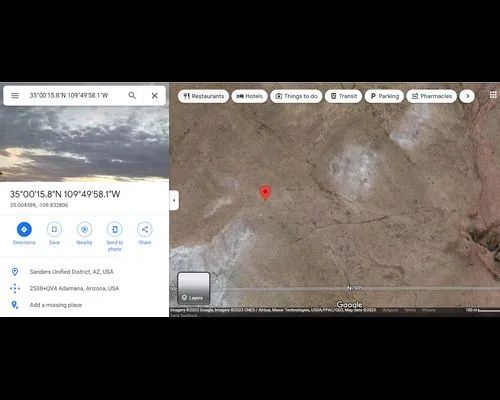Select the Transit category chip
Screen dimensions: 500x400
click(x=343, y=96)
